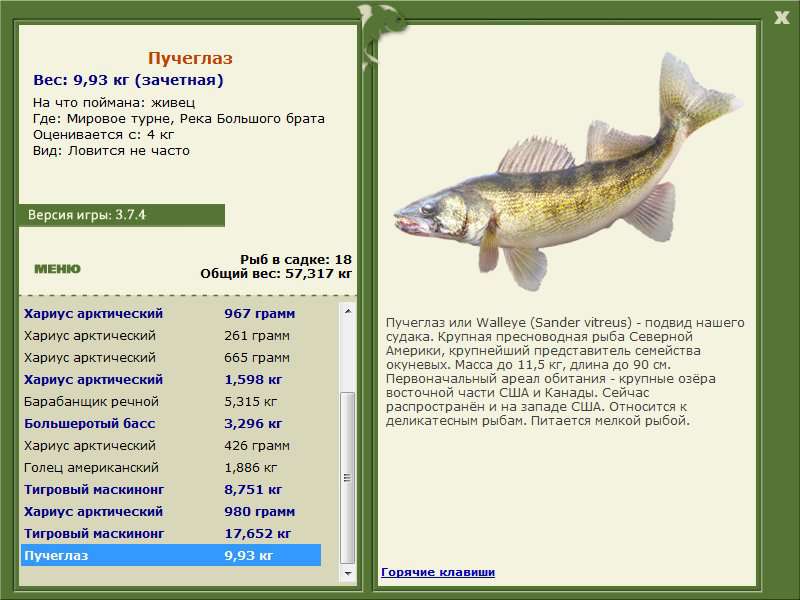Image resolution: width=800 pixels, height=600 pixels.
Task: Pick the Тигровый маскинонг 17,652 кг row
Action: [171, 533]
